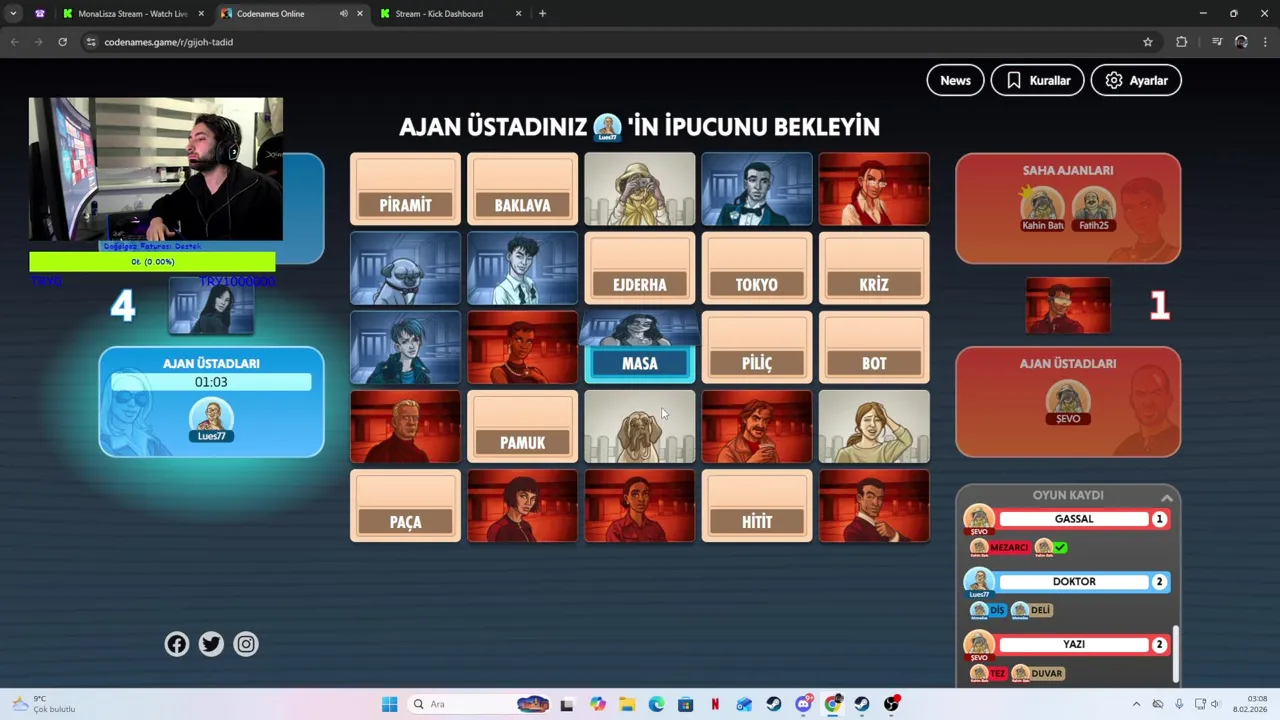The image size is (1280, 720).
Task: Click the Fatih25 player avatar
Action: (1093, 208)
